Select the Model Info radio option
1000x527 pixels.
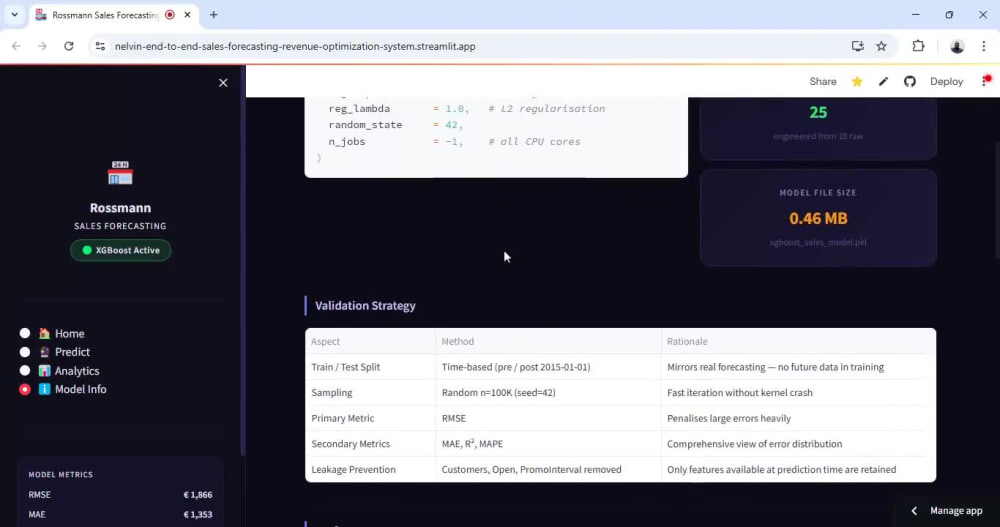click(x=25, y=389)
